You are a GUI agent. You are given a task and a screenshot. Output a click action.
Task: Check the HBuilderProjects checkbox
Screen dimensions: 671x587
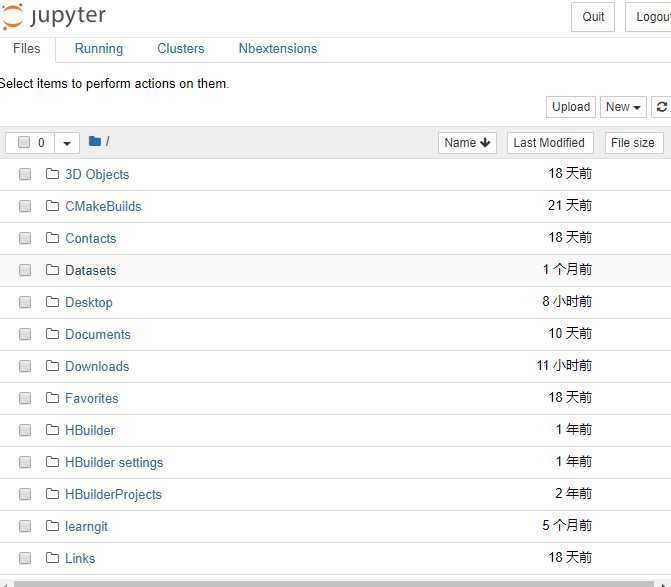click(25, 494)
